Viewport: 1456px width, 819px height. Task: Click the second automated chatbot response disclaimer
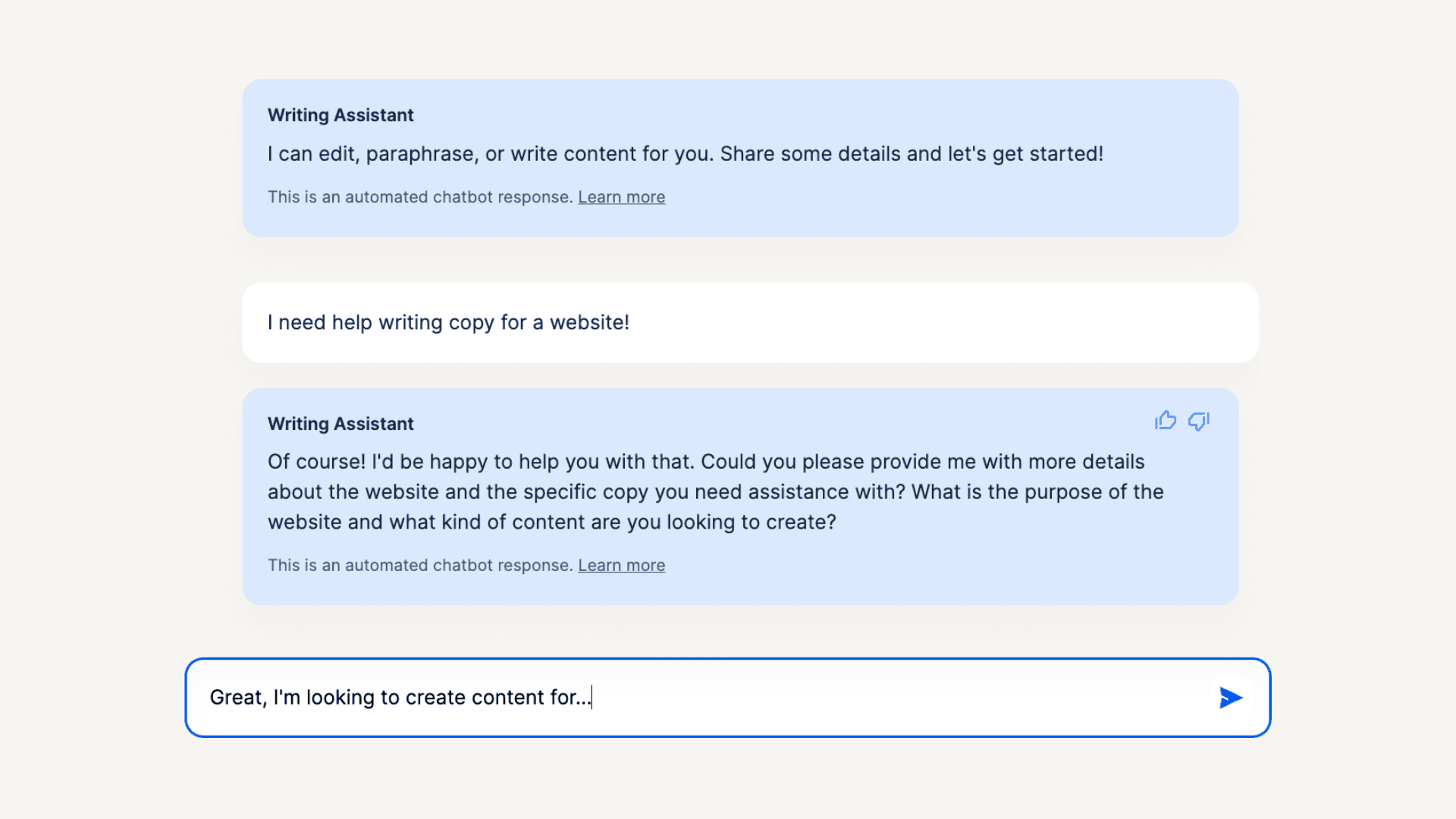point(419,566)
